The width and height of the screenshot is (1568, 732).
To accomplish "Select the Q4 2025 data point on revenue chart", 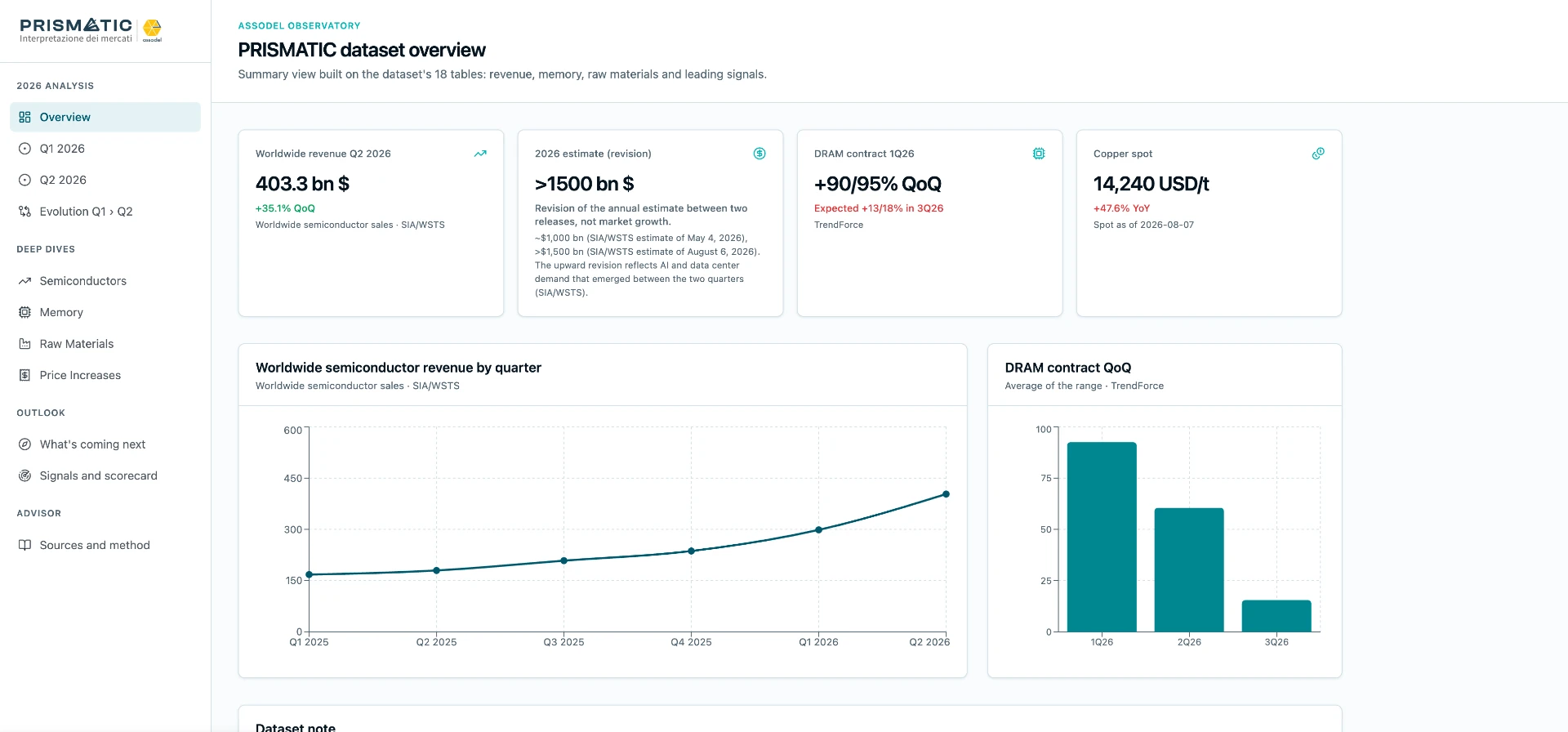I will point(691,551).
